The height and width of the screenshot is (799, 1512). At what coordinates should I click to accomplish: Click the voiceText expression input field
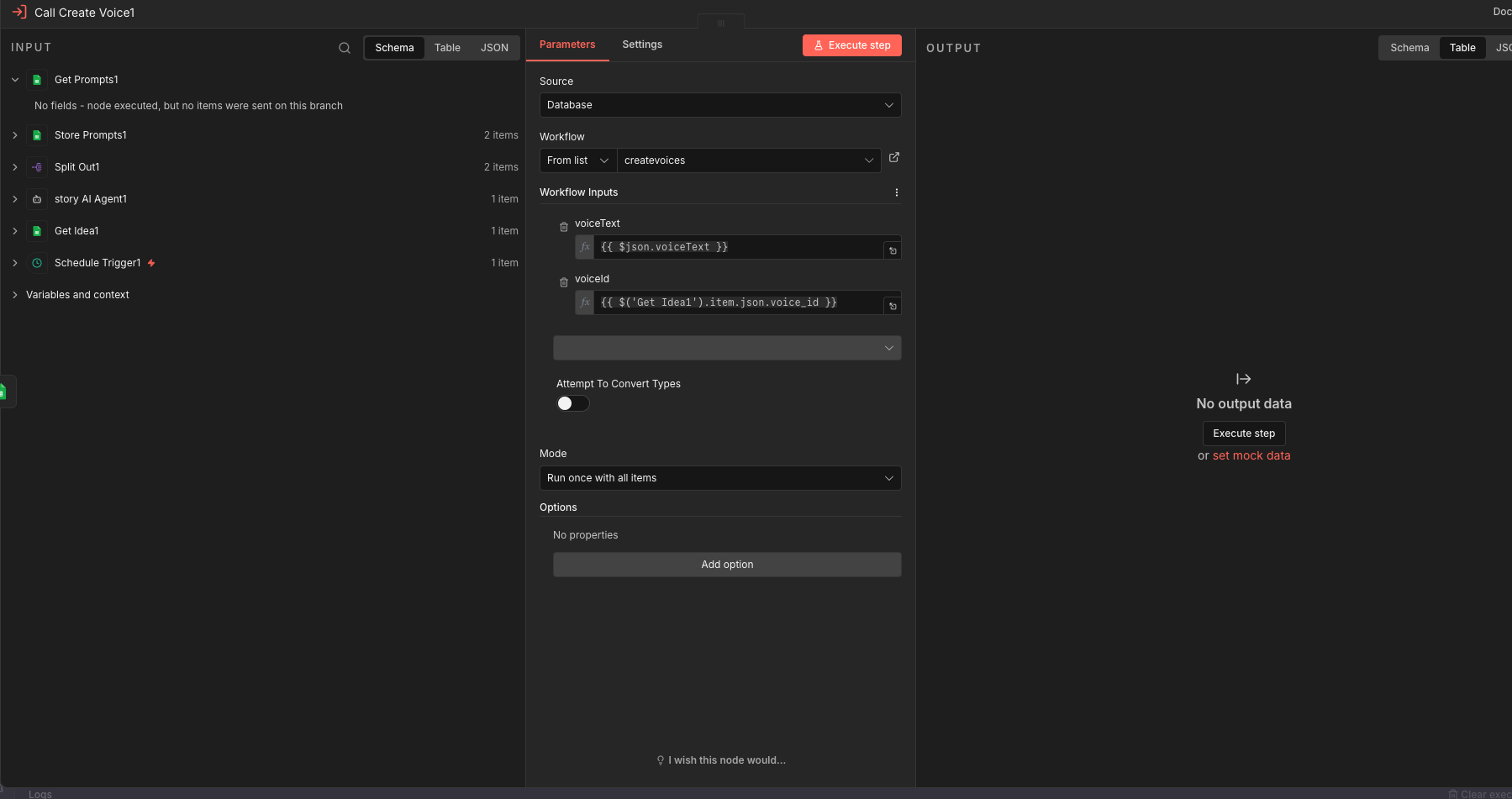pyautogui.click(x=738, y=247)
